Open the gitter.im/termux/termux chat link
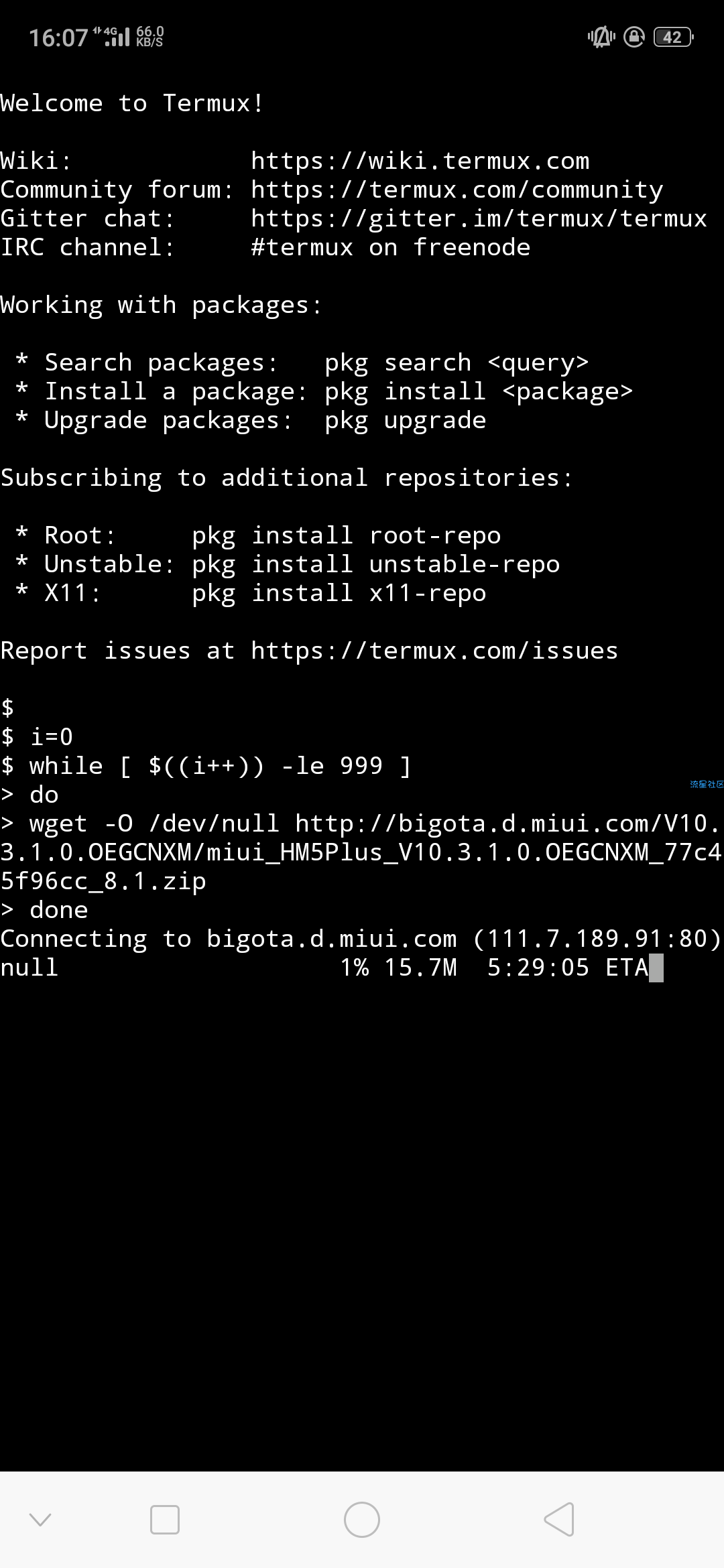 479,218
